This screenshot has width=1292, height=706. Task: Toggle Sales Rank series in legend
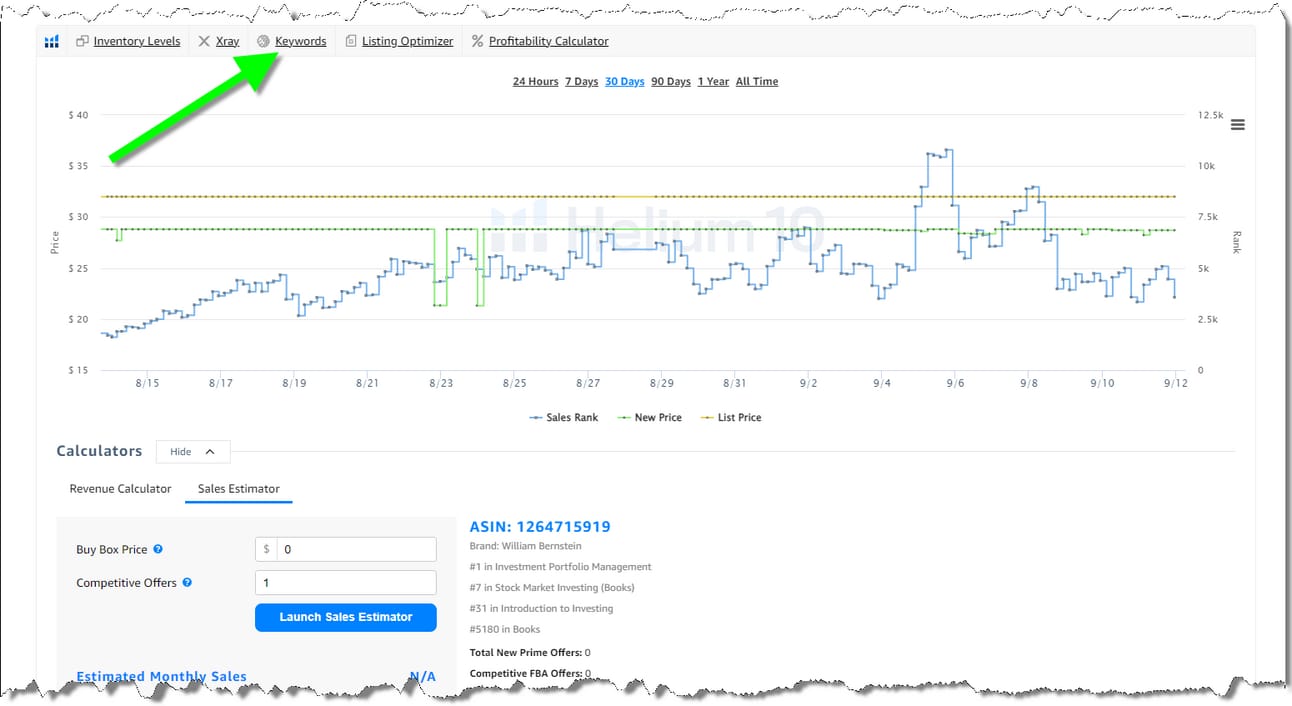[564, 417]
